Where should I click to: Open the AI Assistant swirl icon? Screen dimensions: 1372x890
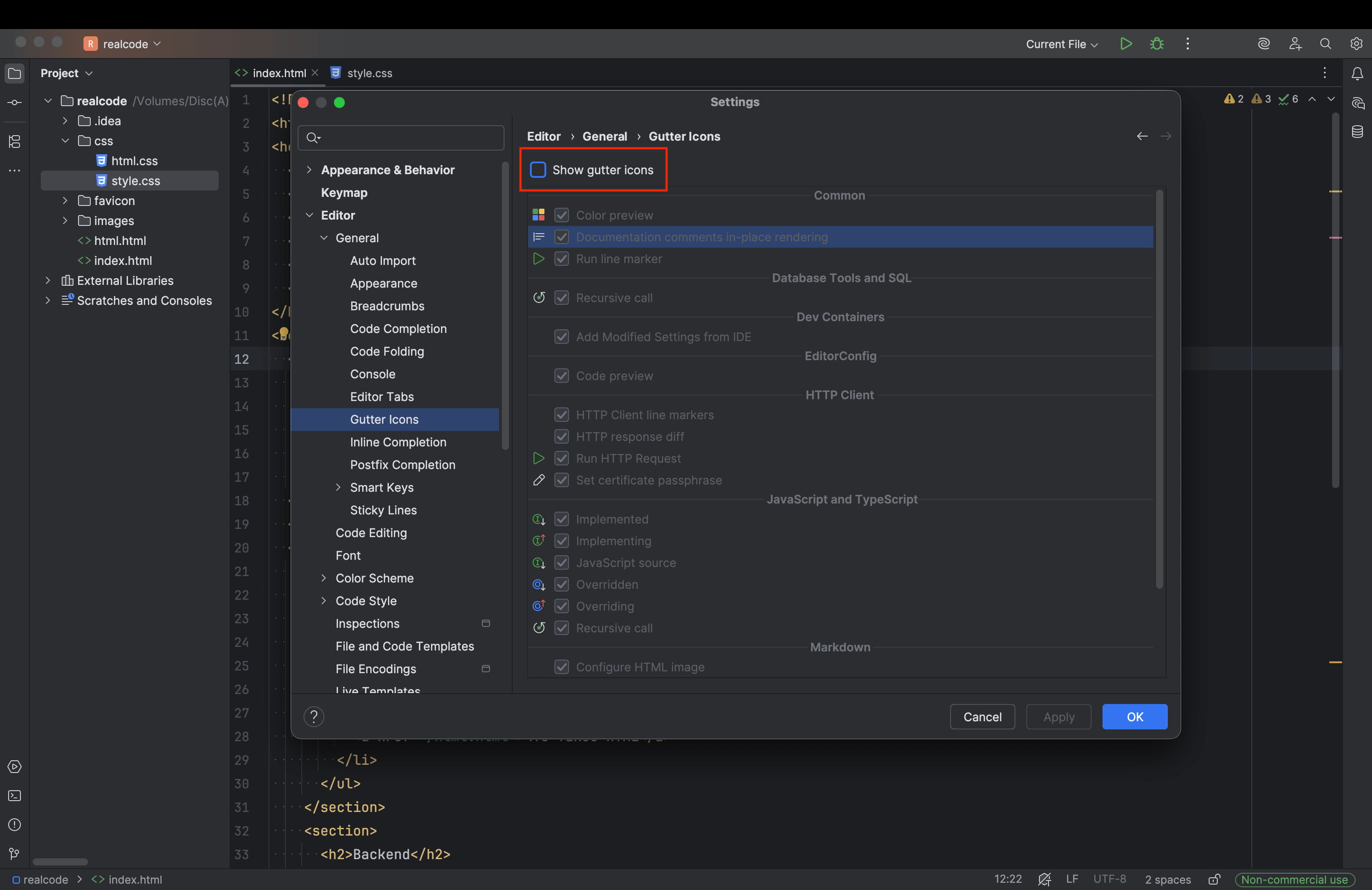pyautogui.click(x=1264, y=44)
